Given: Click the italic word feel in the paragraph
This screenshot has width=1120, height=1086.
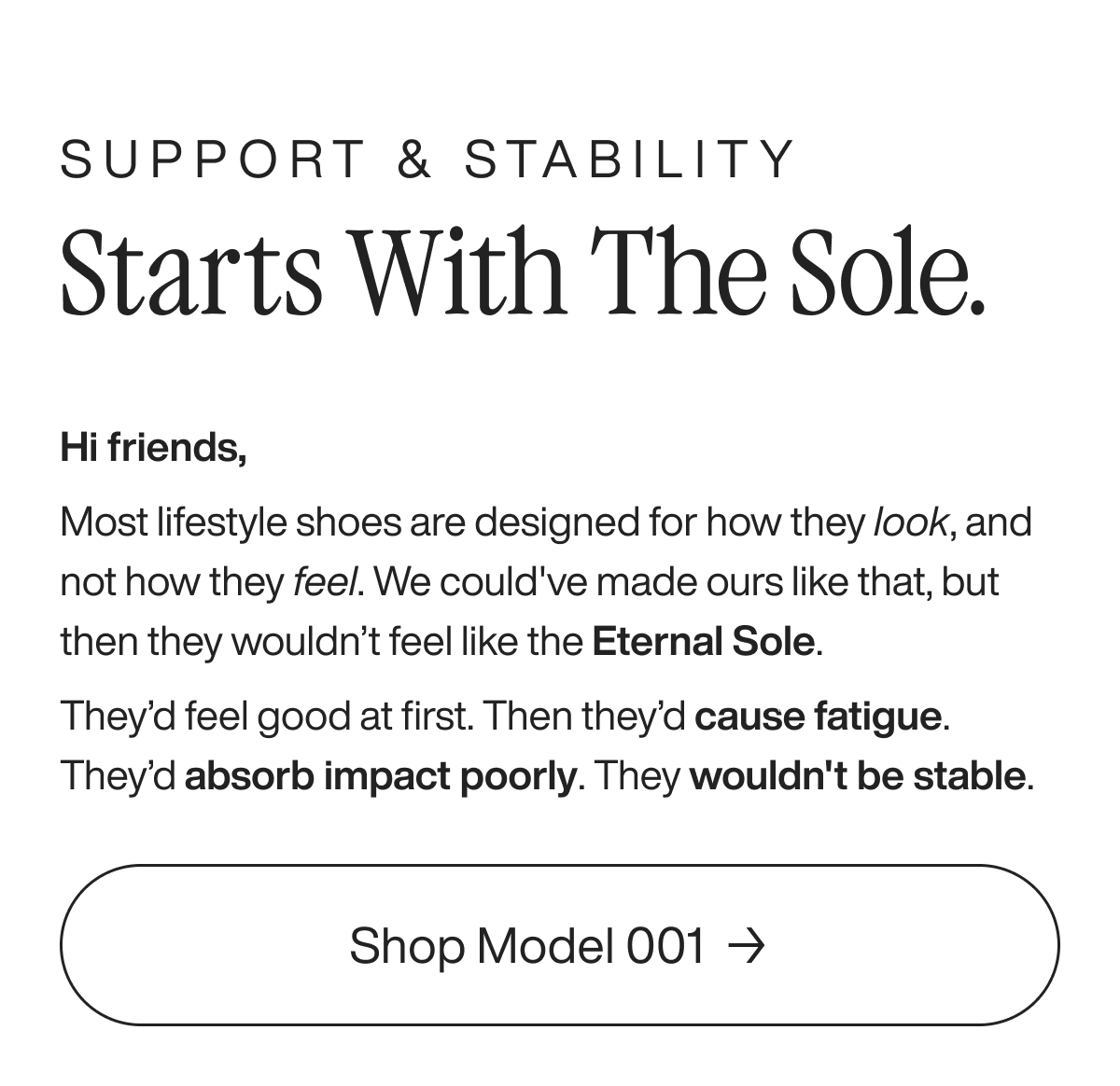Looking at the screenshot, I should coord(325,581).
